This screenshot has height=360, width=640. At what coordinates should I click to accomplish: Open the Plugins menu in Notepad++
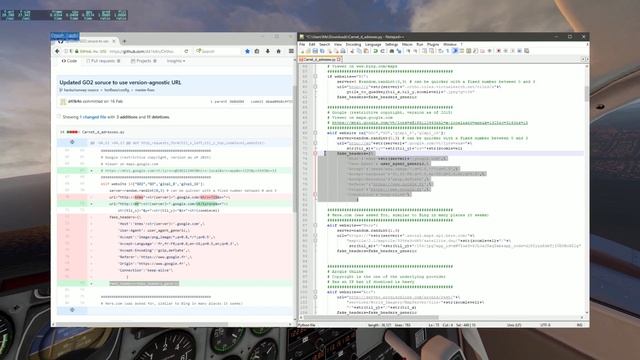[x=433, y=44]
